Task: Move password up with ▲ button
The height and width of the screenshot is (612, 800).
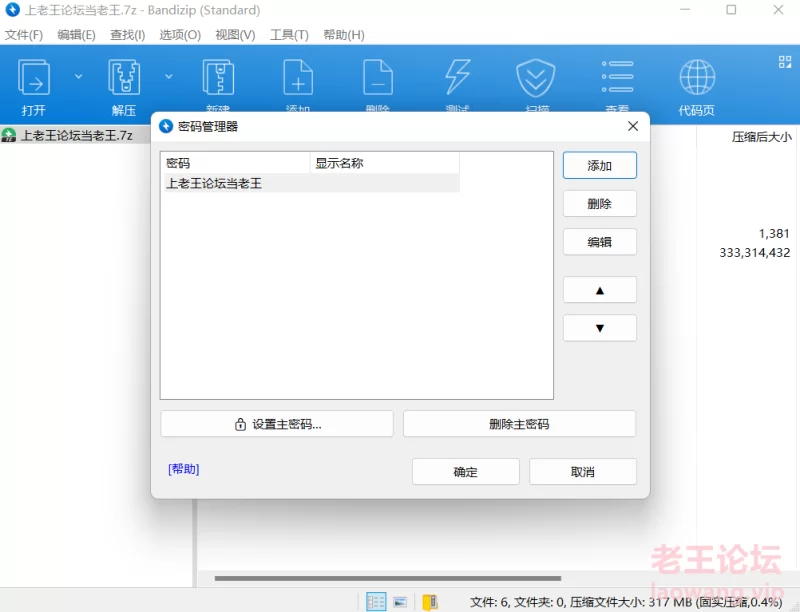Action: [x=599, y=290]
